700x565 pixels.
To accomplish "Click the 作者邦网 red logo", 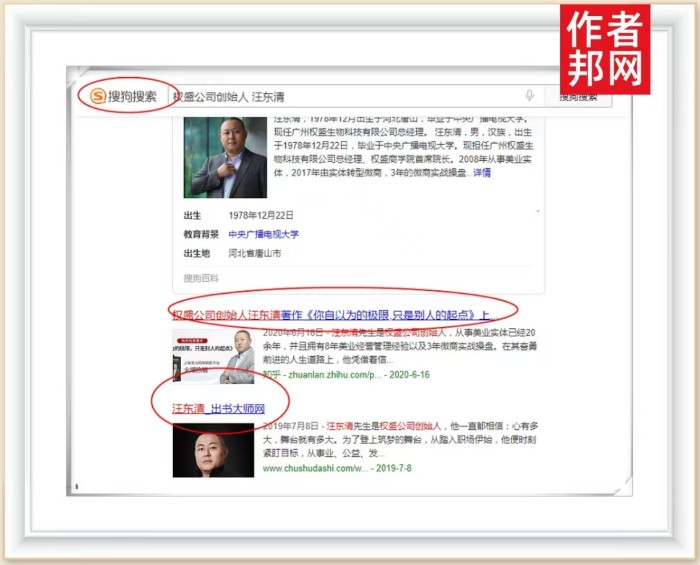I will point(603,49).
